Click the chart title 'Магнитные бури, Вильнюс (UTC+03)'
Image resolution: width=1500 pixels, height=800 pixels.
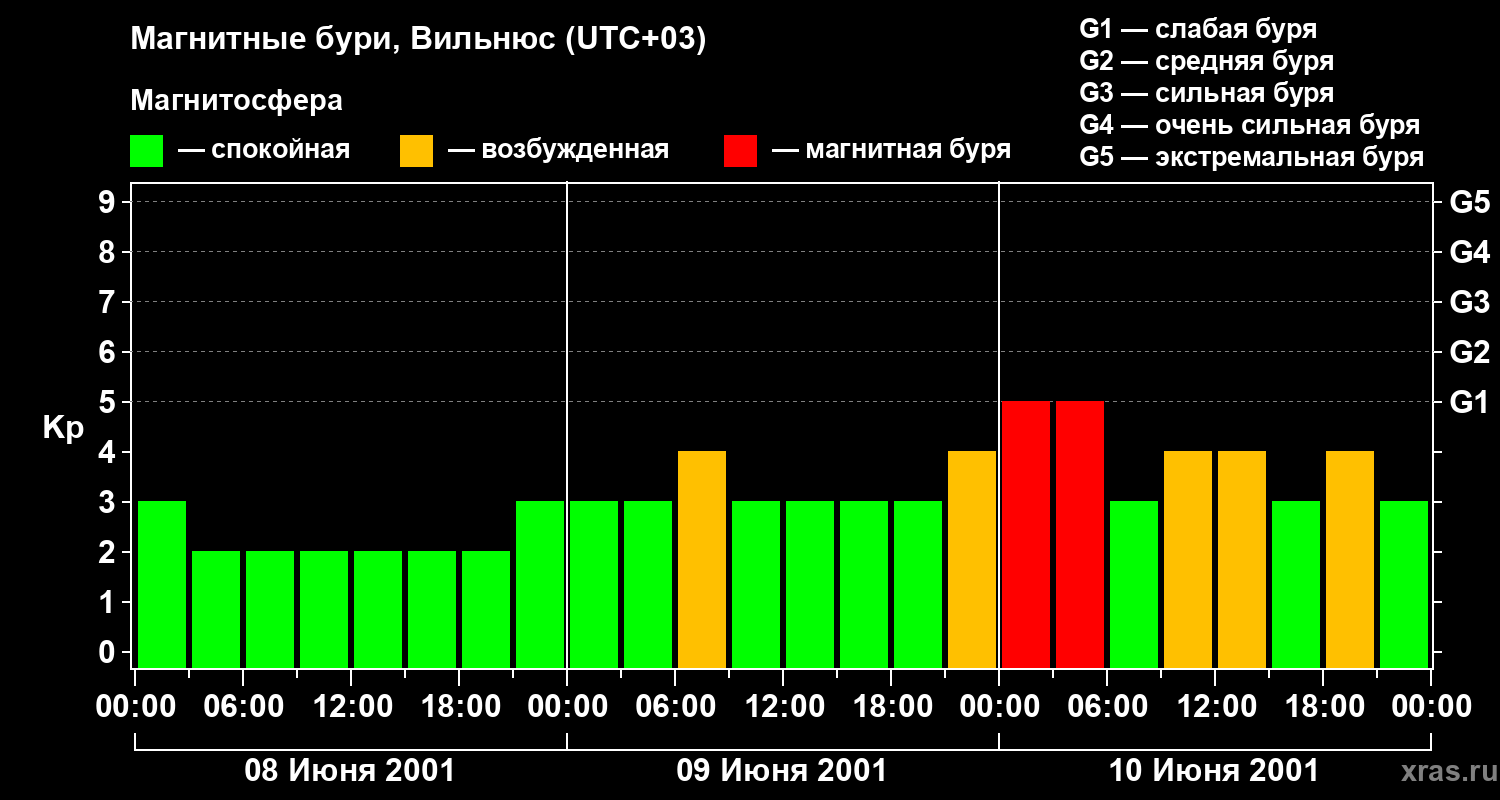click(x=418, y=40)
